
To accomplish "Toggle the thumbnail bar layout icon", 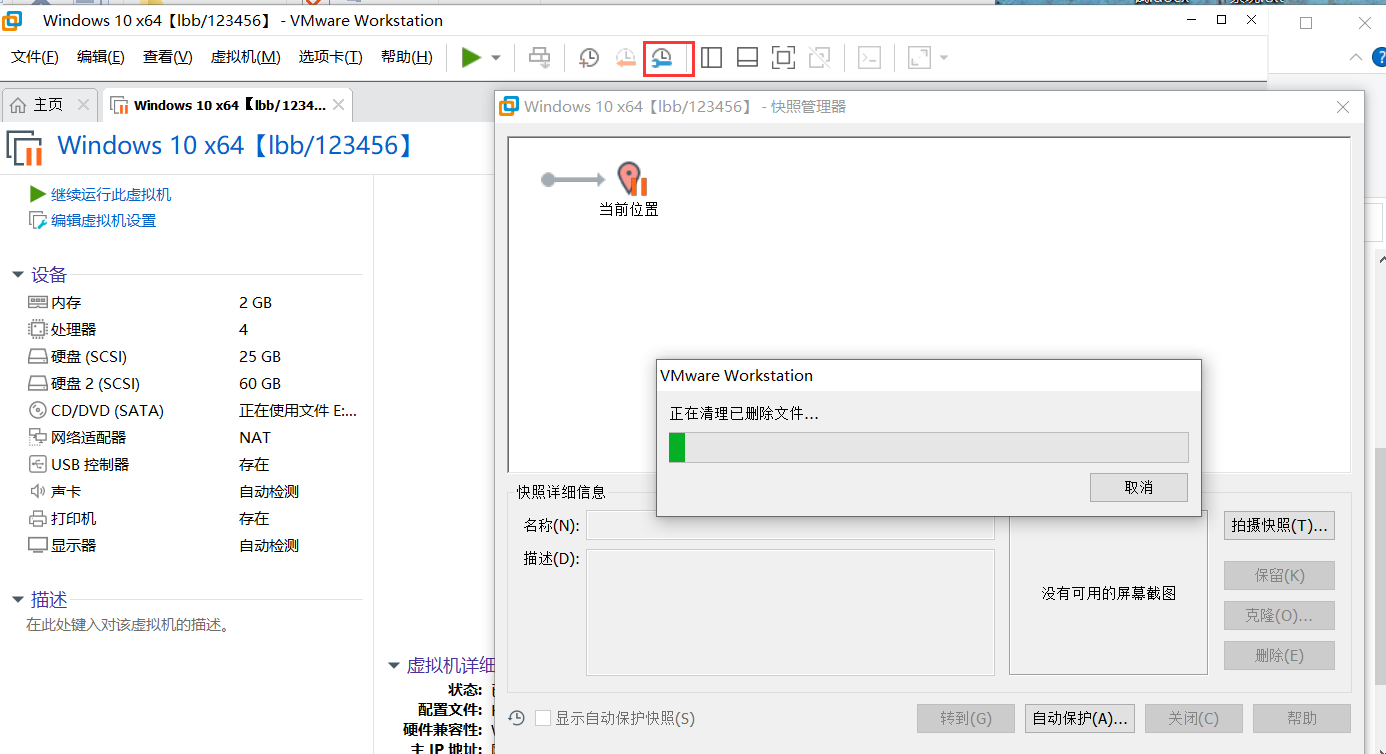I will [x=747, y=58].
